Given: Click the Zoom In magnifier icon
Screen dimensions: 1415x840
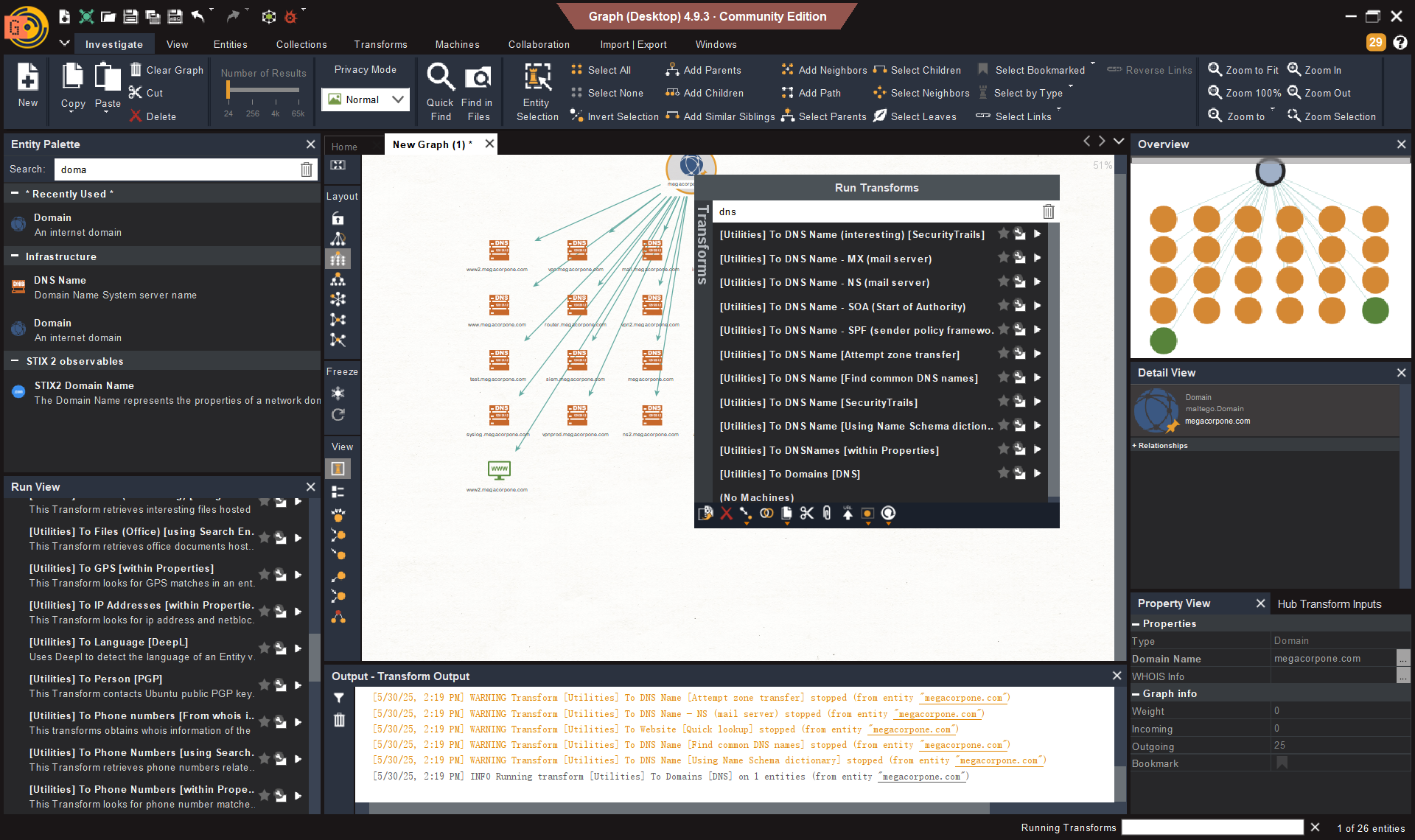Looking at the screenshot, I should tap(1293, 69).
